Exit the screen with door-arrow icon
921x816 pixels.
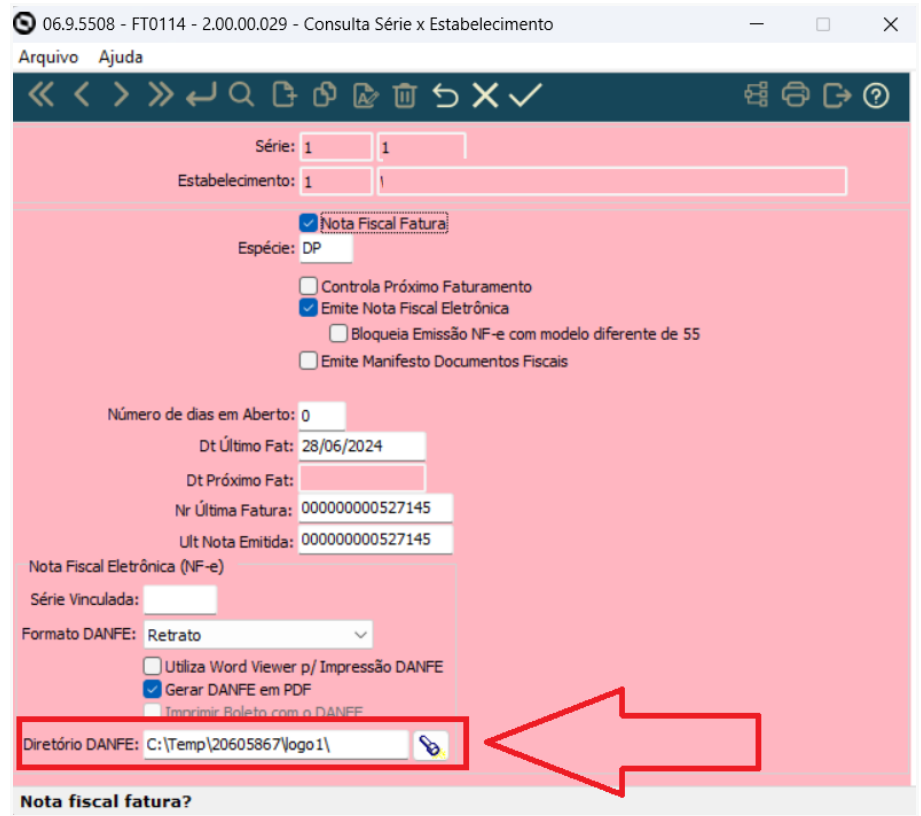836,95
